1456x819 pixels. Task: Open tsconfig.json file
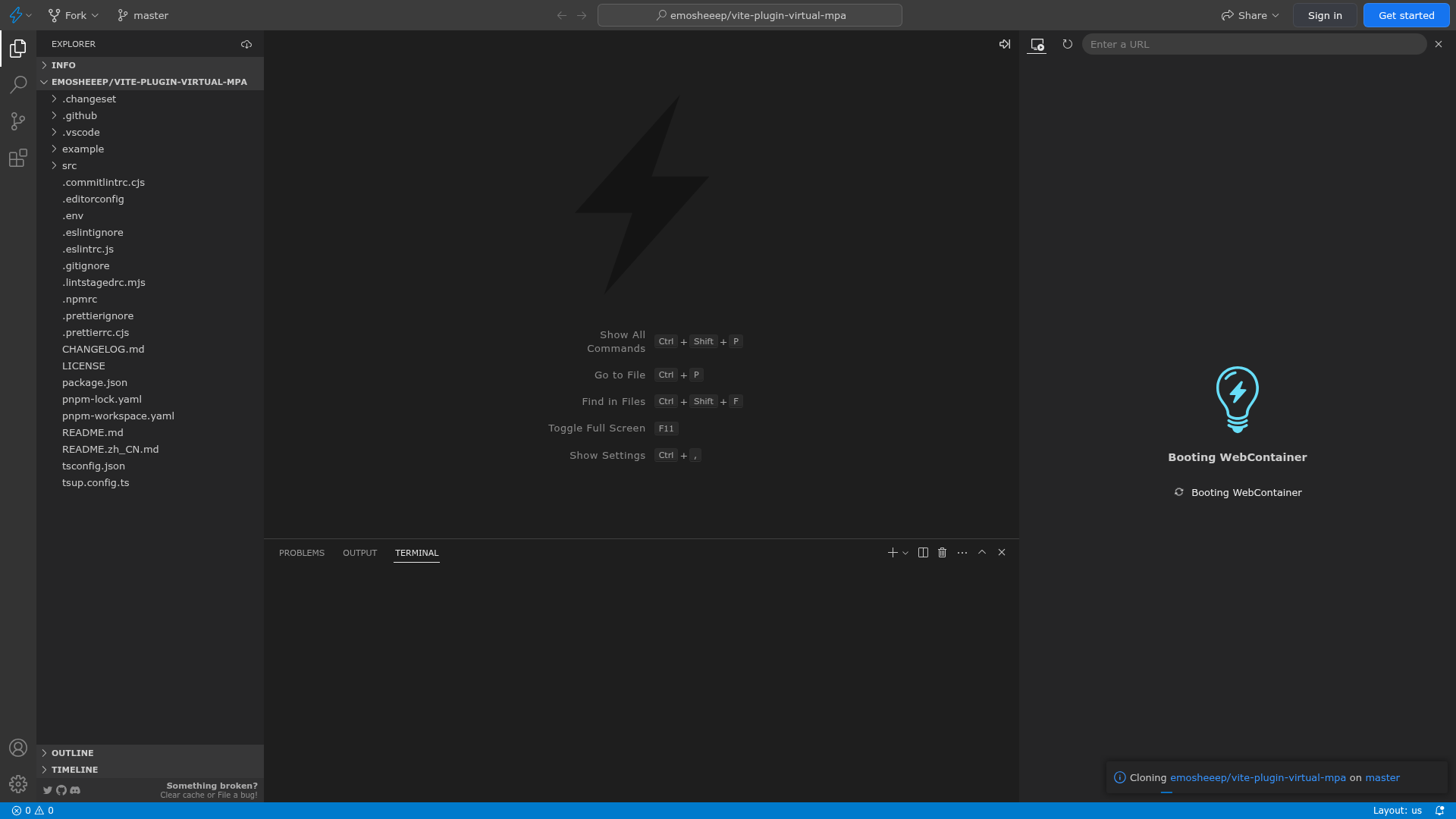click(x=150, y=466)
